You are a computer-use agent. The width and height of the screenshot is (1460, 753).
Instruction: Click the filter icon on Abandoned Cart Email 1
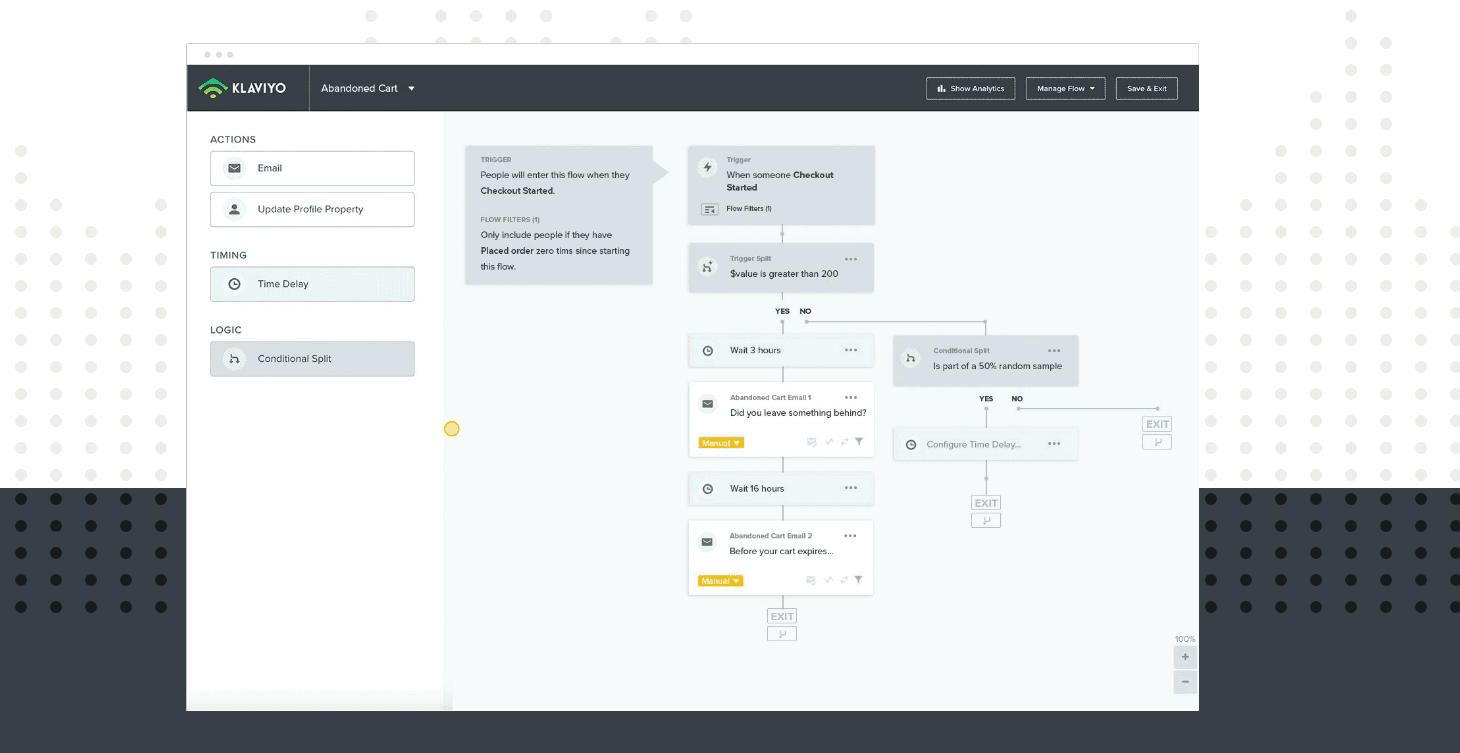pyautogui.click(x=859, y=442)
